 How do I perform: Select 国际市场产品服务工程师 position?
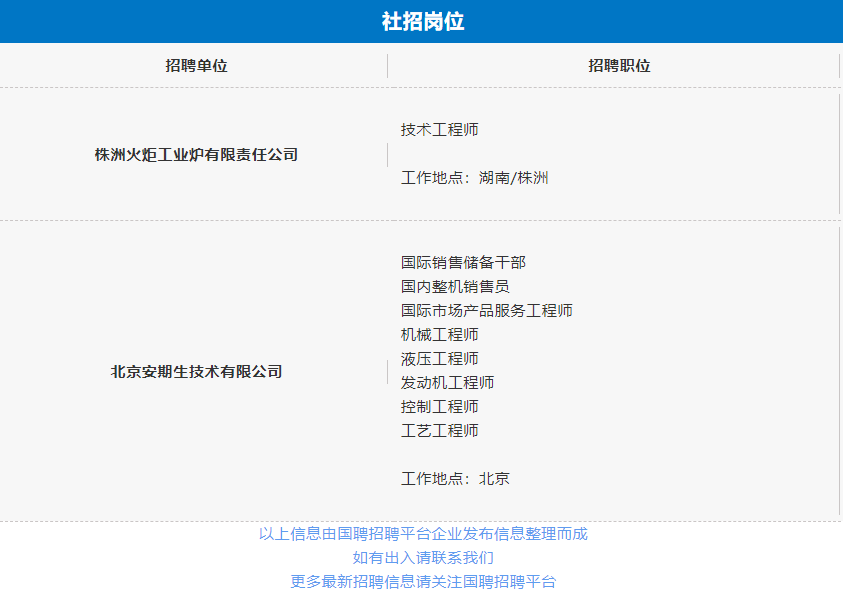tap(487, 311)
